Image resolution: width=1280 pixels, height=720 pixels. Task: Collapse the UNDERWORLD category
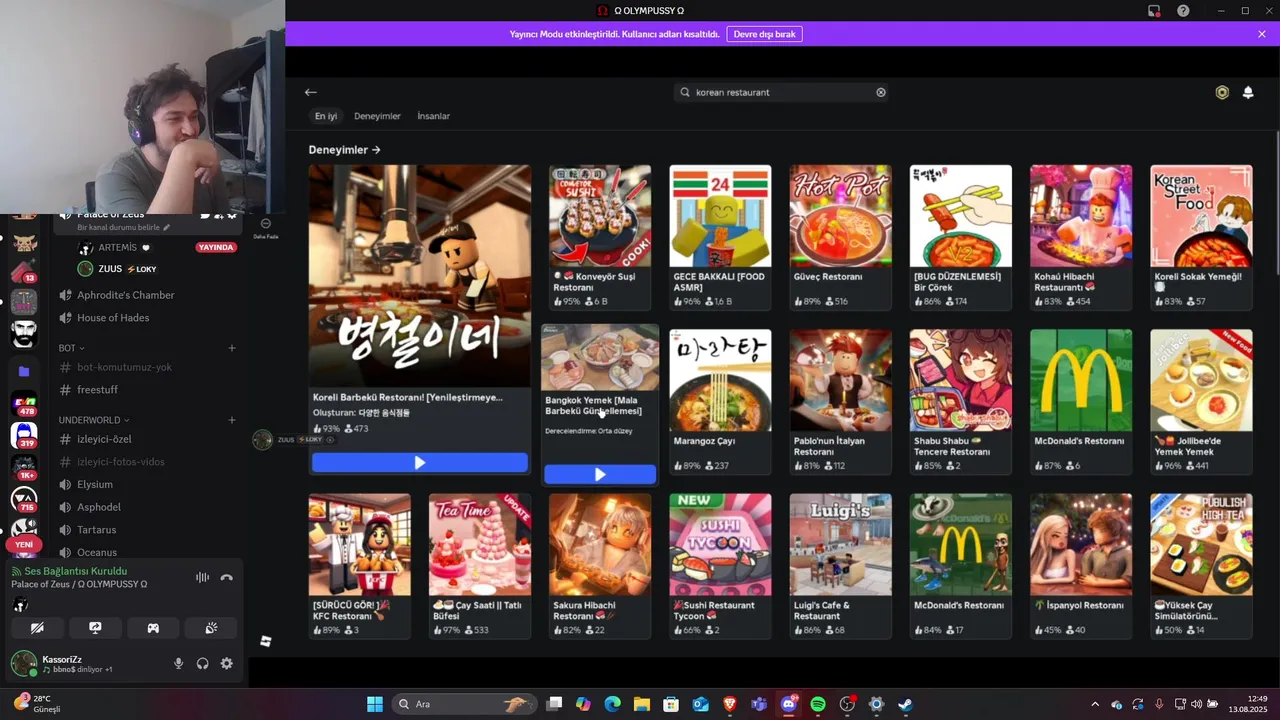93,420
